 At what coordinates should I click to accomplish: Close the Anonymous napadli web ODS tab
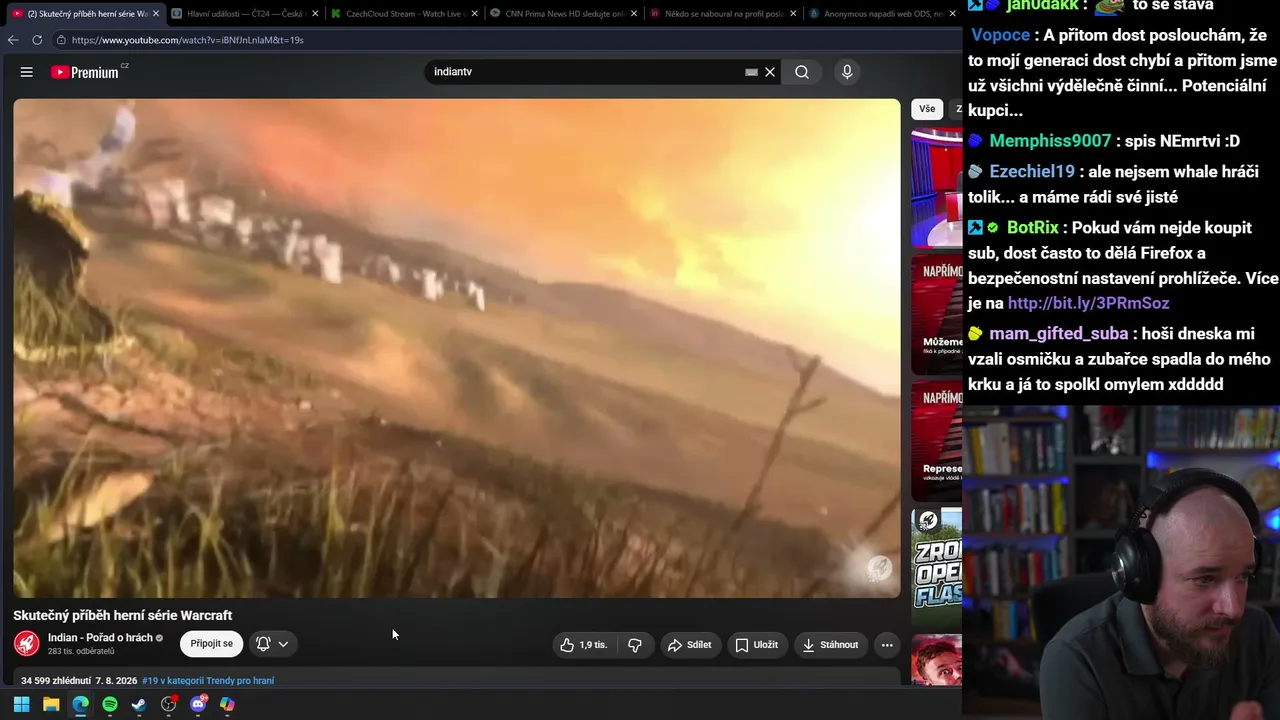click(952, 14)
